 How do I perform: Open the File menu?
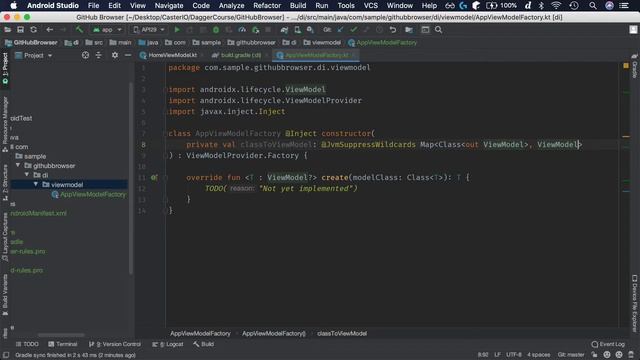(93, 6)
